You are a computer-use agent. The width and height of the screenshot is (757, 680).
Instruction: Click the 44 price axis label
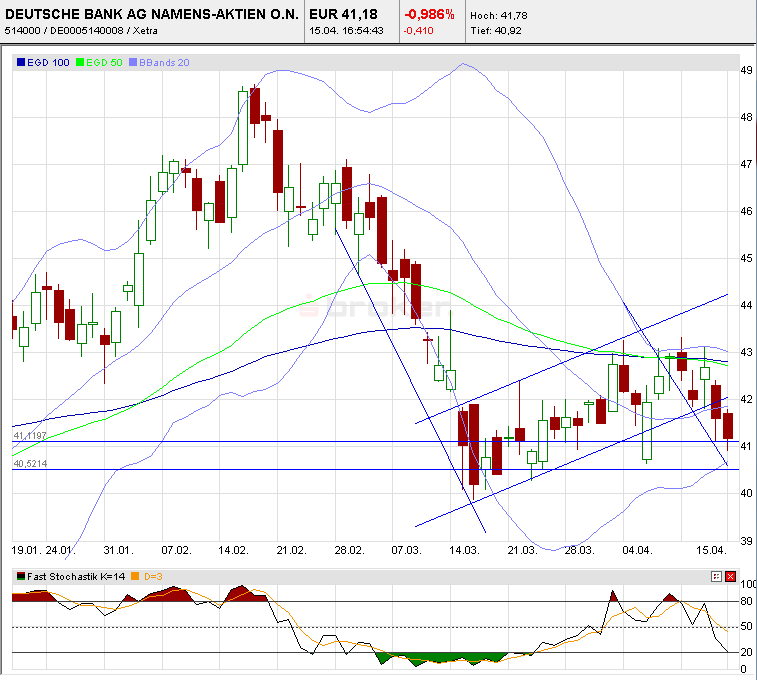click(x=746, y=305)
